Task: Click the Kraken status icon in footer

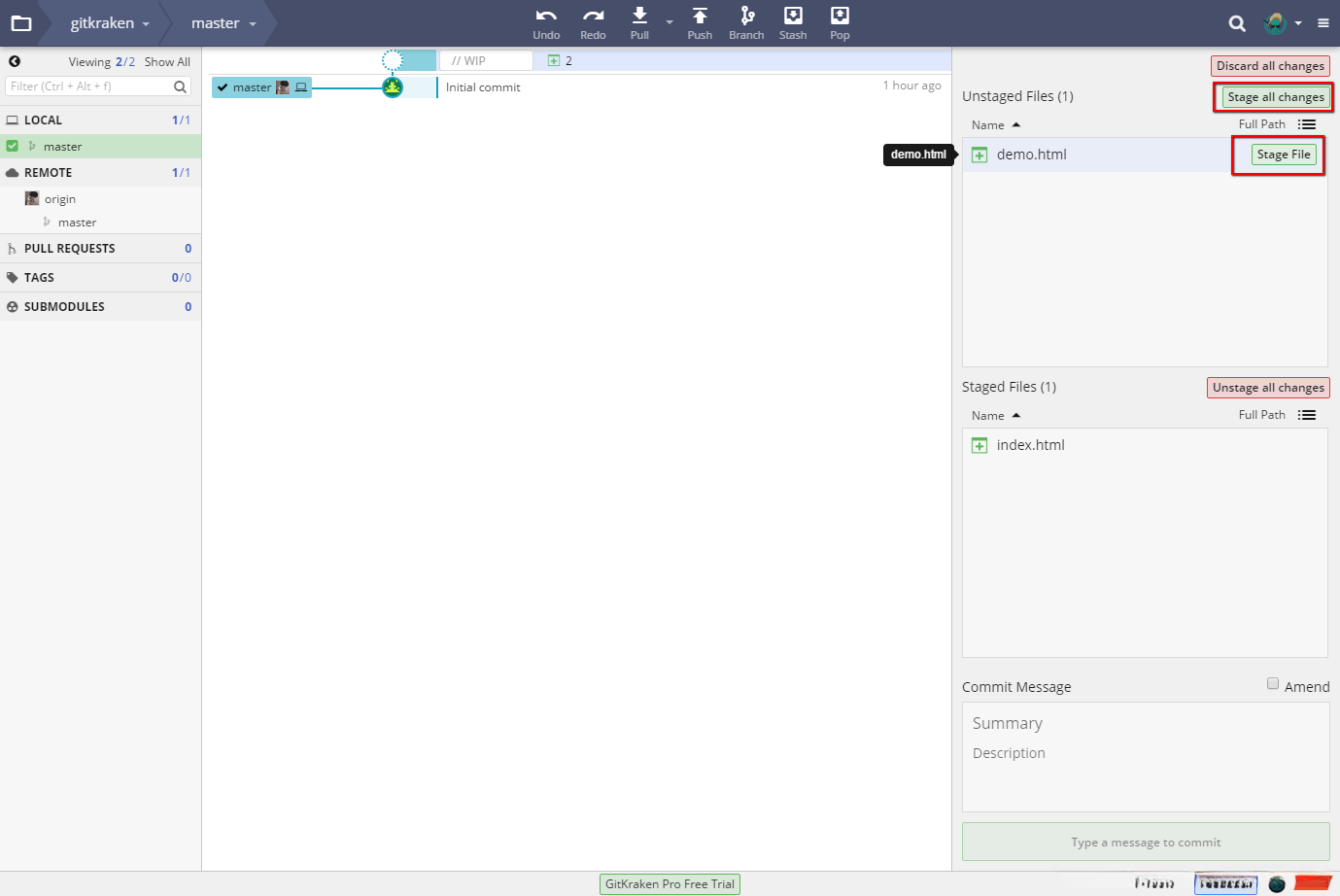Action: (1277, 883)
